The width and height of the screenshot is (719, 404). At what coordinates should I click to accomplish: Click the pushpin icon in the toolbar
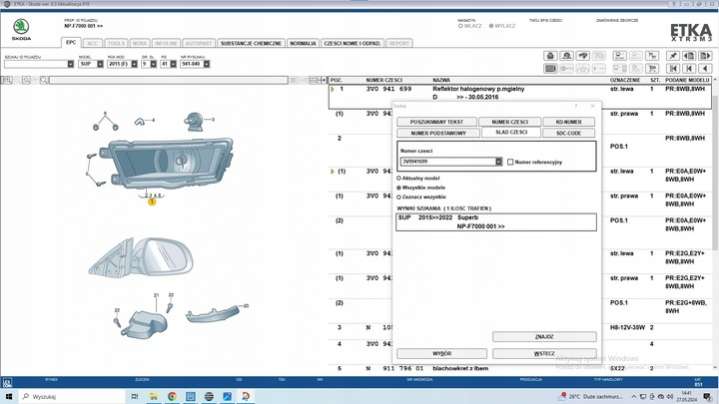(x=673, y=55)
